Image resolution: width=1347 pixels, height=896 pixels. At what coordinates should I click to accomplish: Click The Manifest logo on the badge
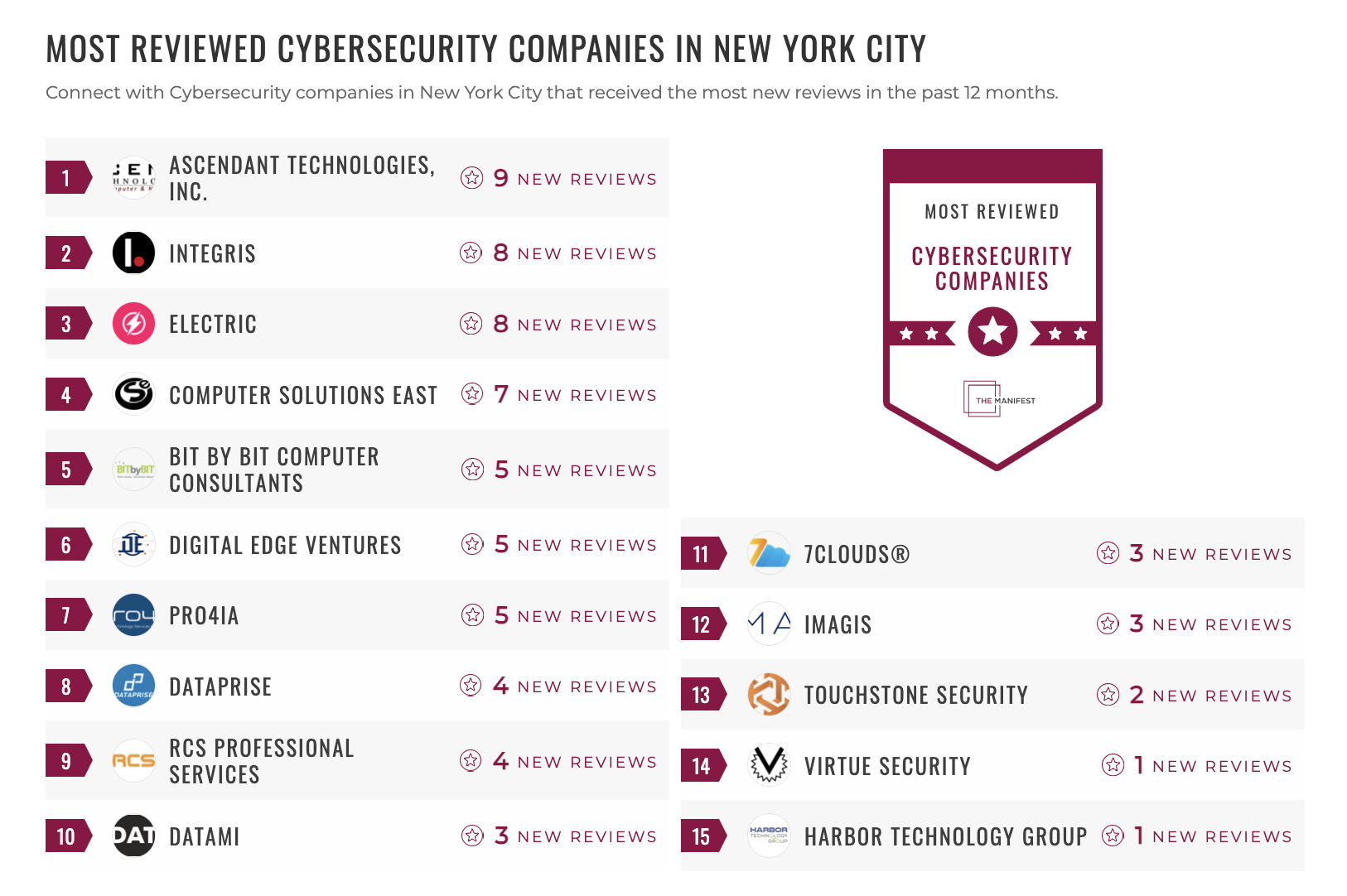[x=998, y=400]
